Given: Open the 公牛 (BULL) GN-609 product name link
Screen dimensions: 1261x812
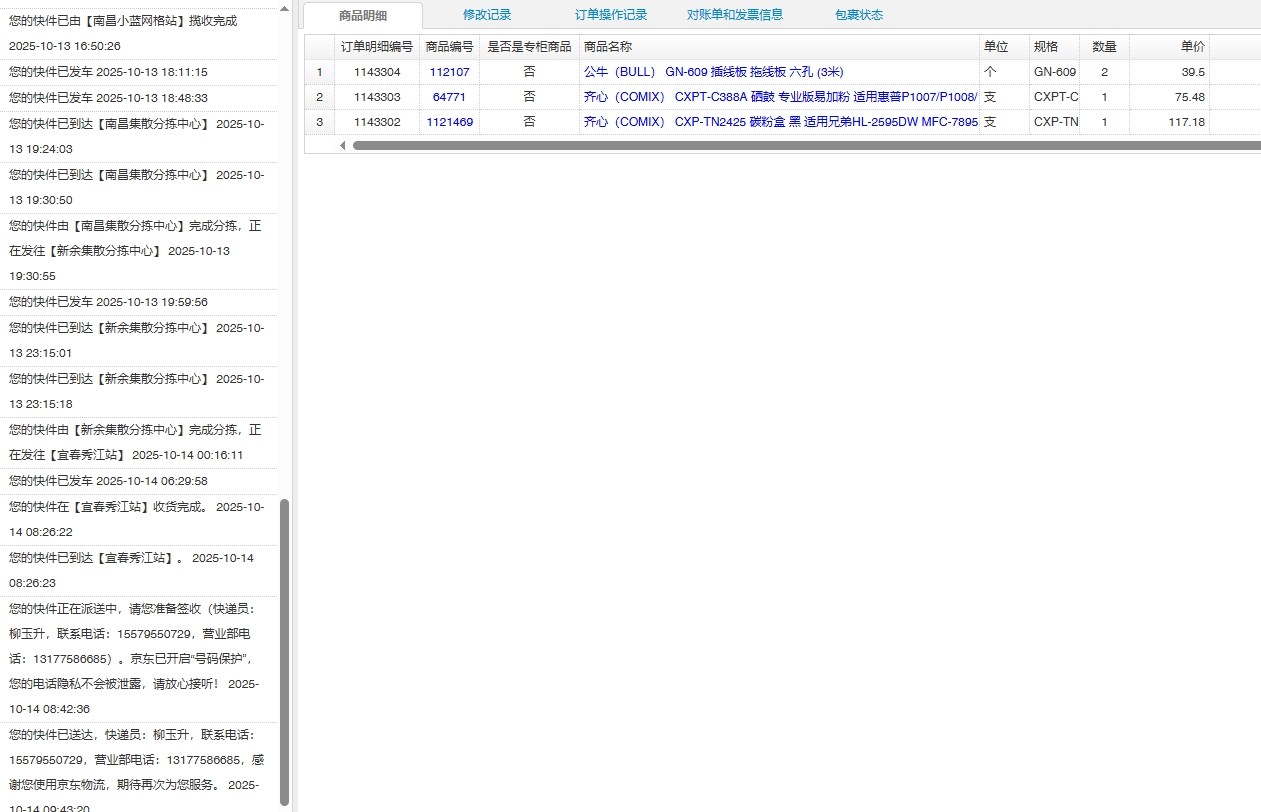Looking at the screenshot, I should coord(713,72).
